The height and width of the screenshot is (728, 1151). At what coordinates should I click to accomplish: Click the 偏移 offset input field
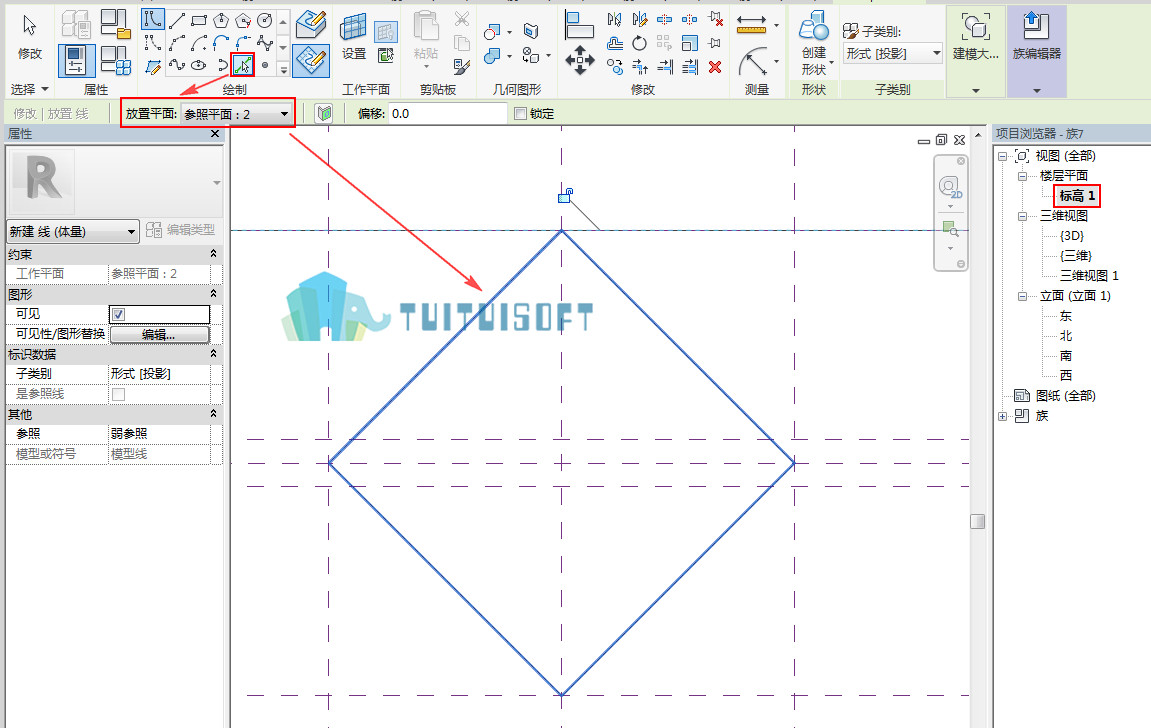click(448, 114)
